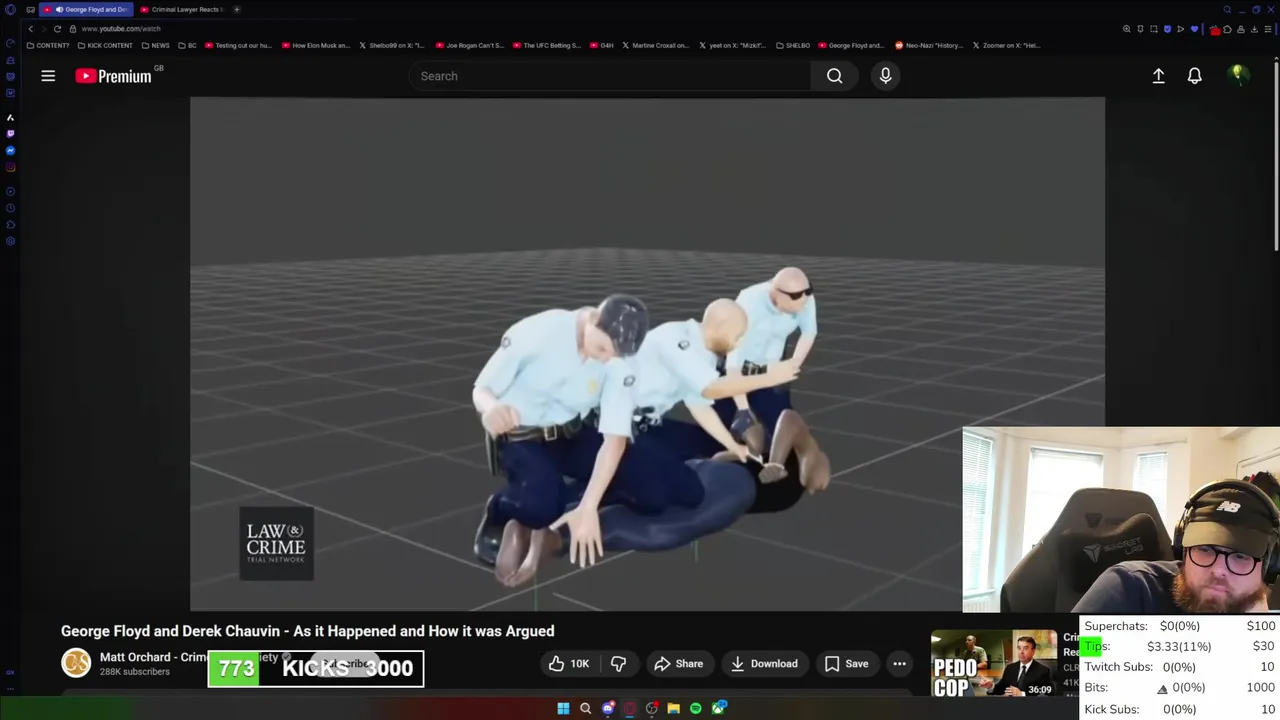Screen dimensions: 1280x720
Task: Open the browser easy setup menu icon
Action: (x=1268, y=29)
